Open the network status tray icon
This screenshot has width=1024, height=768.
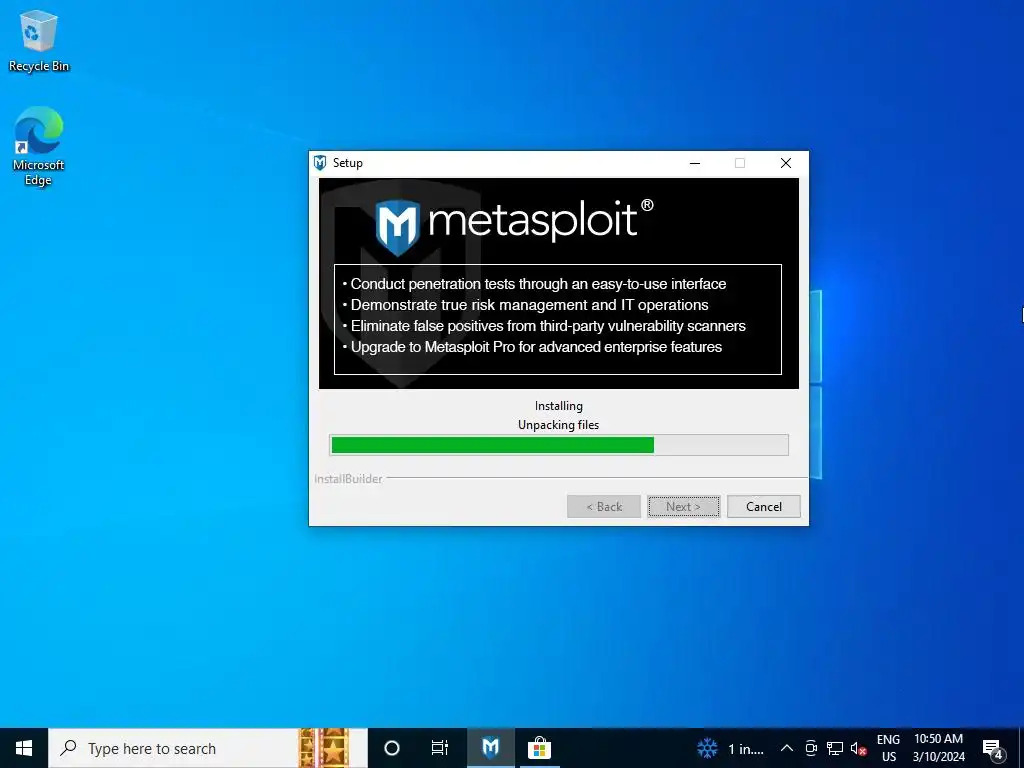(x=835, y=748)
